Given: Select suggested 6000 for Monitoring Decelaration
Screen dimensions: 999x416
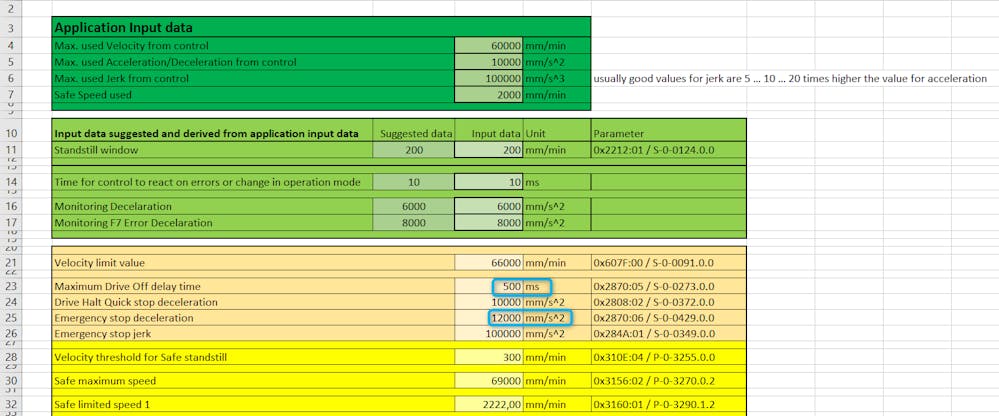Looking at the screenshot, I should tap(413, 207).
